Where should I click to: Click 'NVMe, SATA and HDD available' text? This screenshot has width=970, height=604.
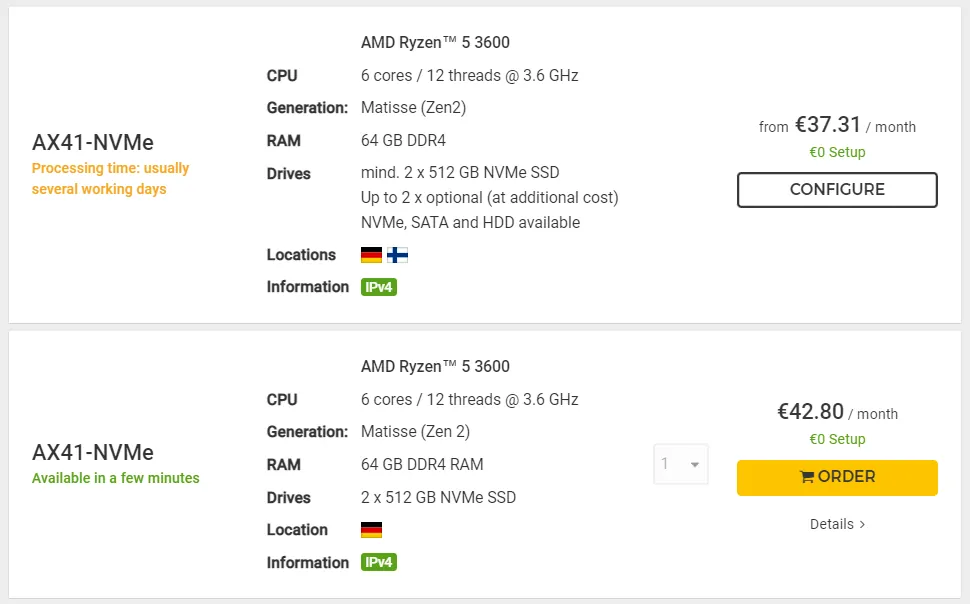(470, 222)
